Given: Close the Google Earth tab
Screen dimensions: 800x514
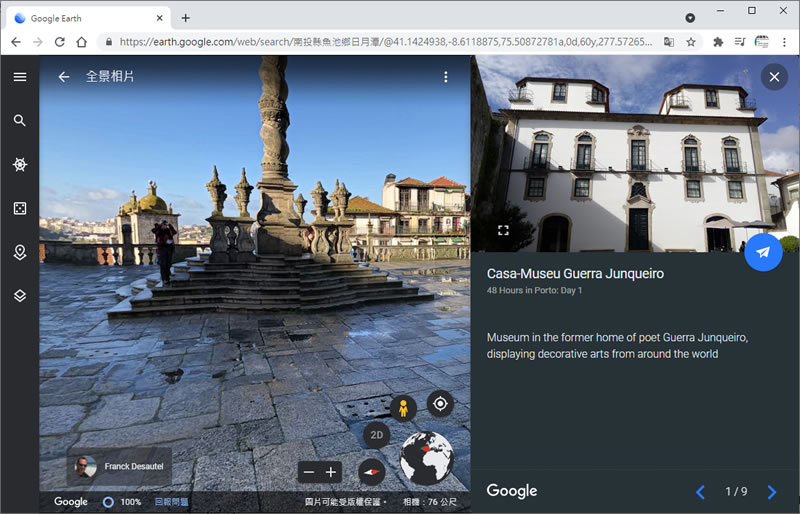Looking at the screenshot, I should tap(159, 18).
